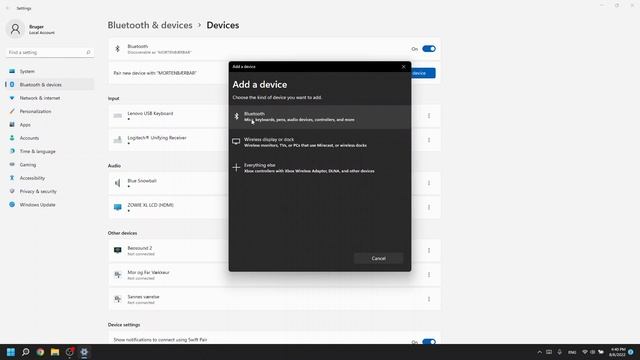Open Chrome from the taskbar

(x=40, y=352)
